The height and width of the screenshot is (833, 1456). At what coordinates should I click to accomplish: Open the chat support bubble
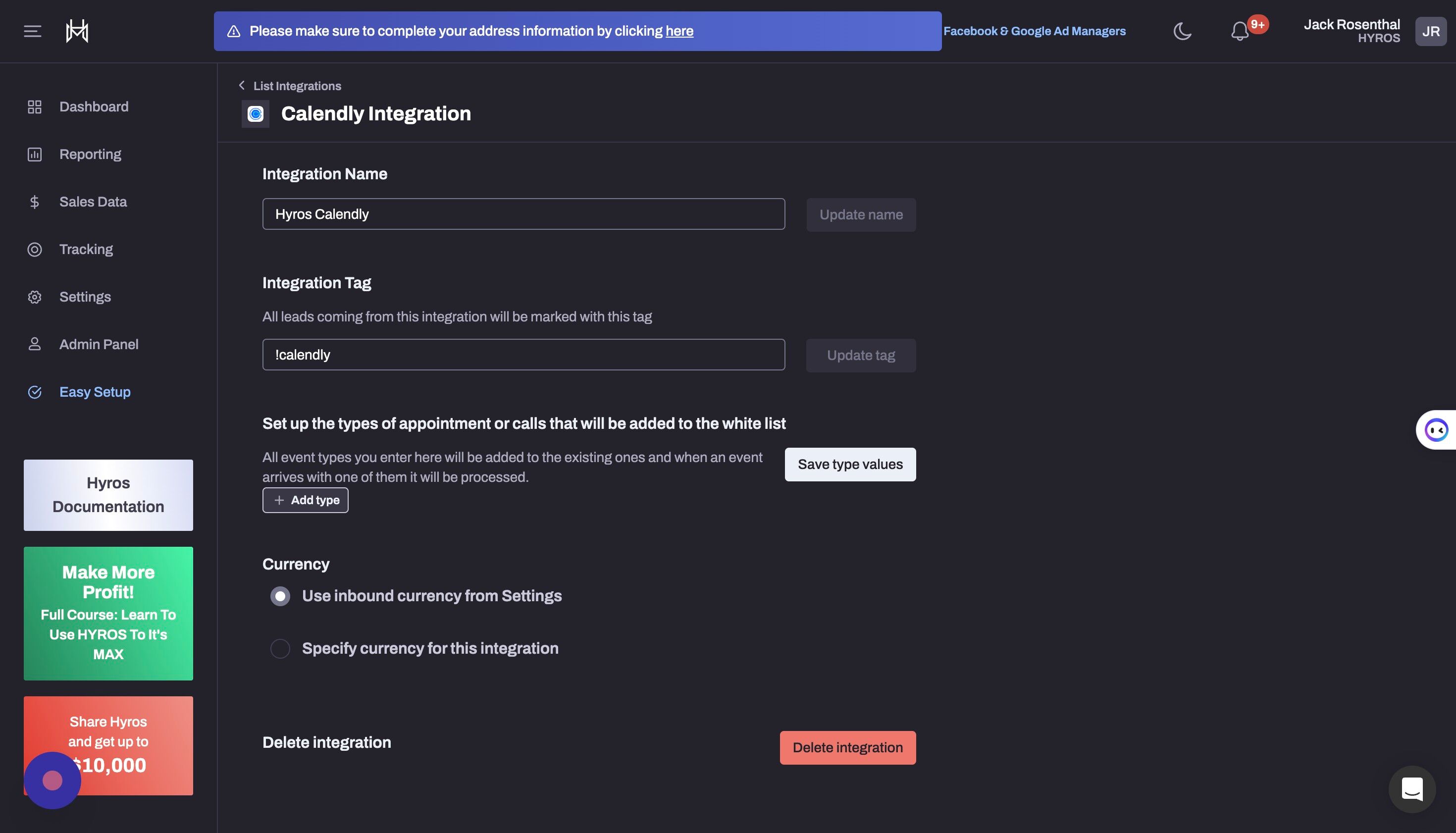tap(1412, 789)
